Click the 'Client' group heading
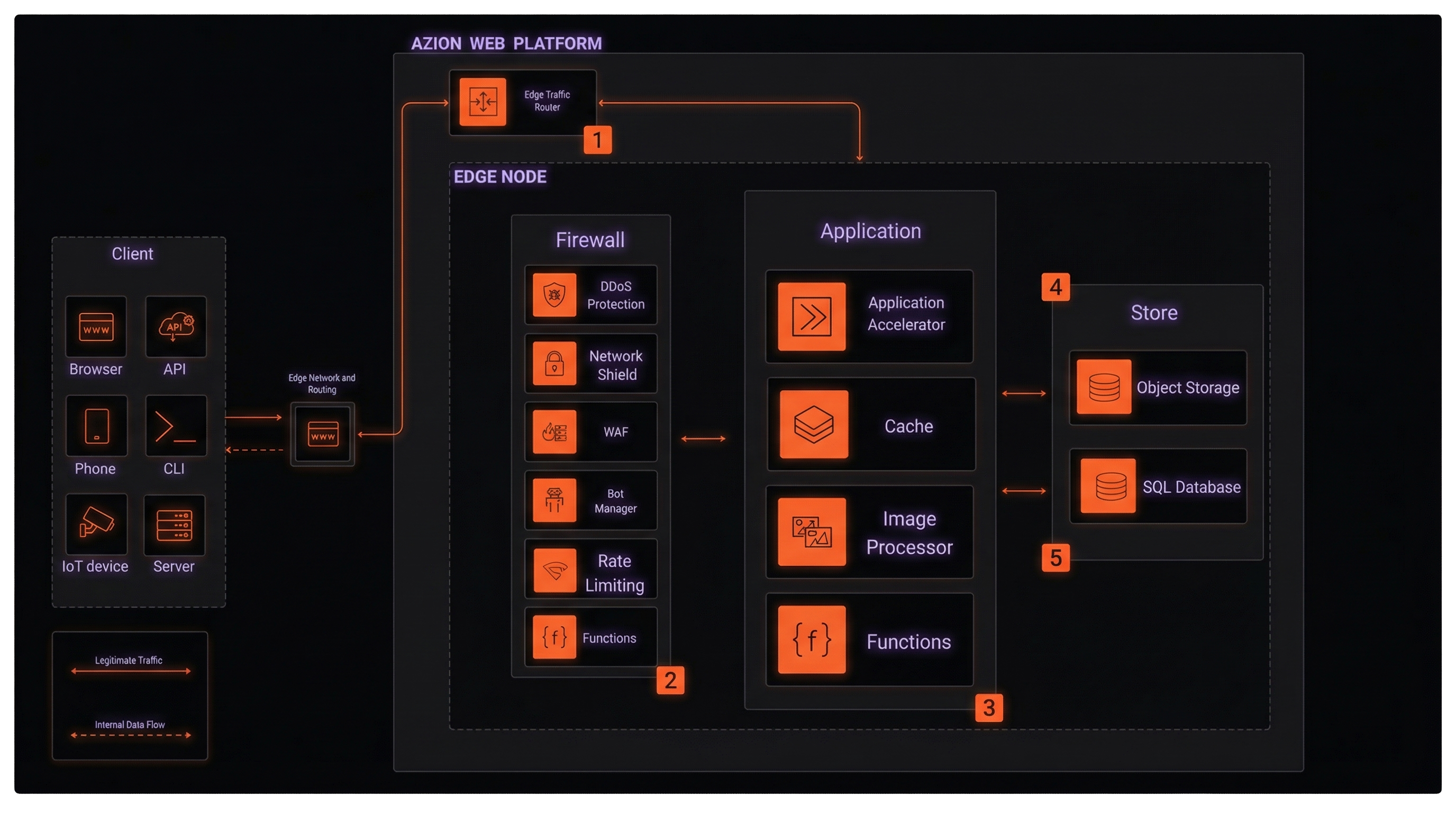The image size is (1456, 813). [132, 254]
